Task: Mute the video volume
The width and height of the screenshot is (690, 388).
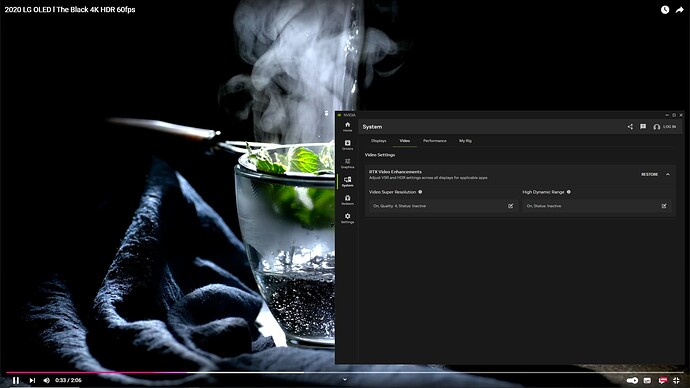Action: (x=46, y=380)
